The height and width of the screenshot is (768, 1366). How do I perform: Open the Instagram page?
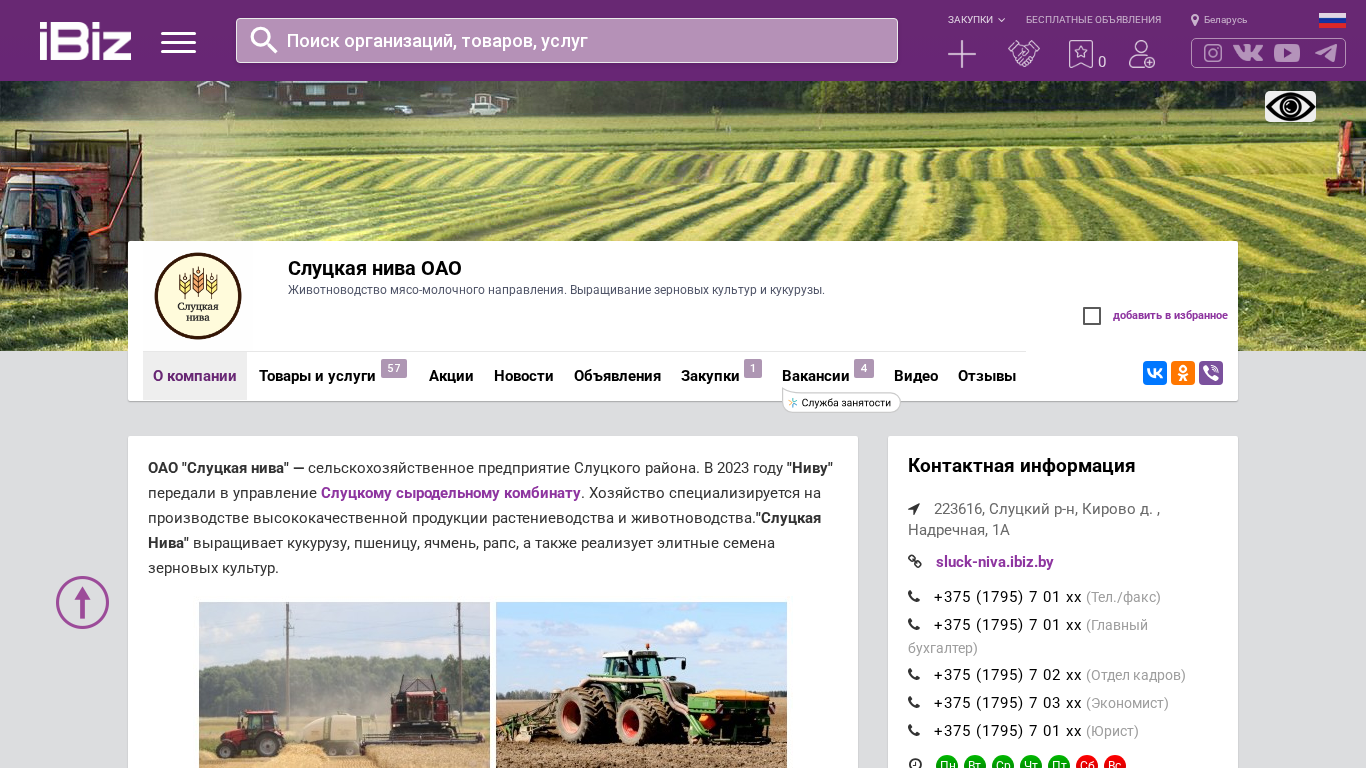(1213, 53)
